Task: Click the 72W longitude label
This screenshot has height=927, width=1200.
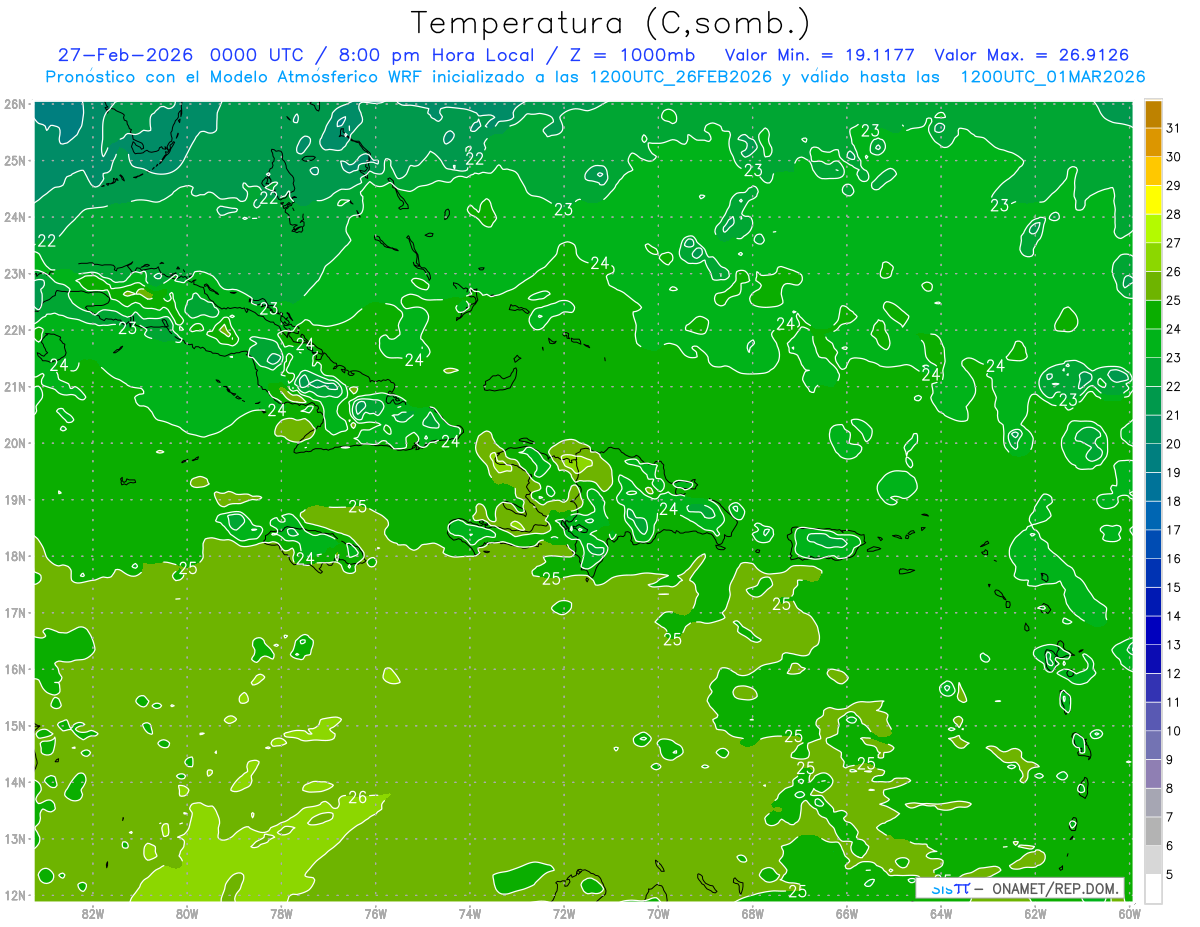Action: [x=564, y=914]
